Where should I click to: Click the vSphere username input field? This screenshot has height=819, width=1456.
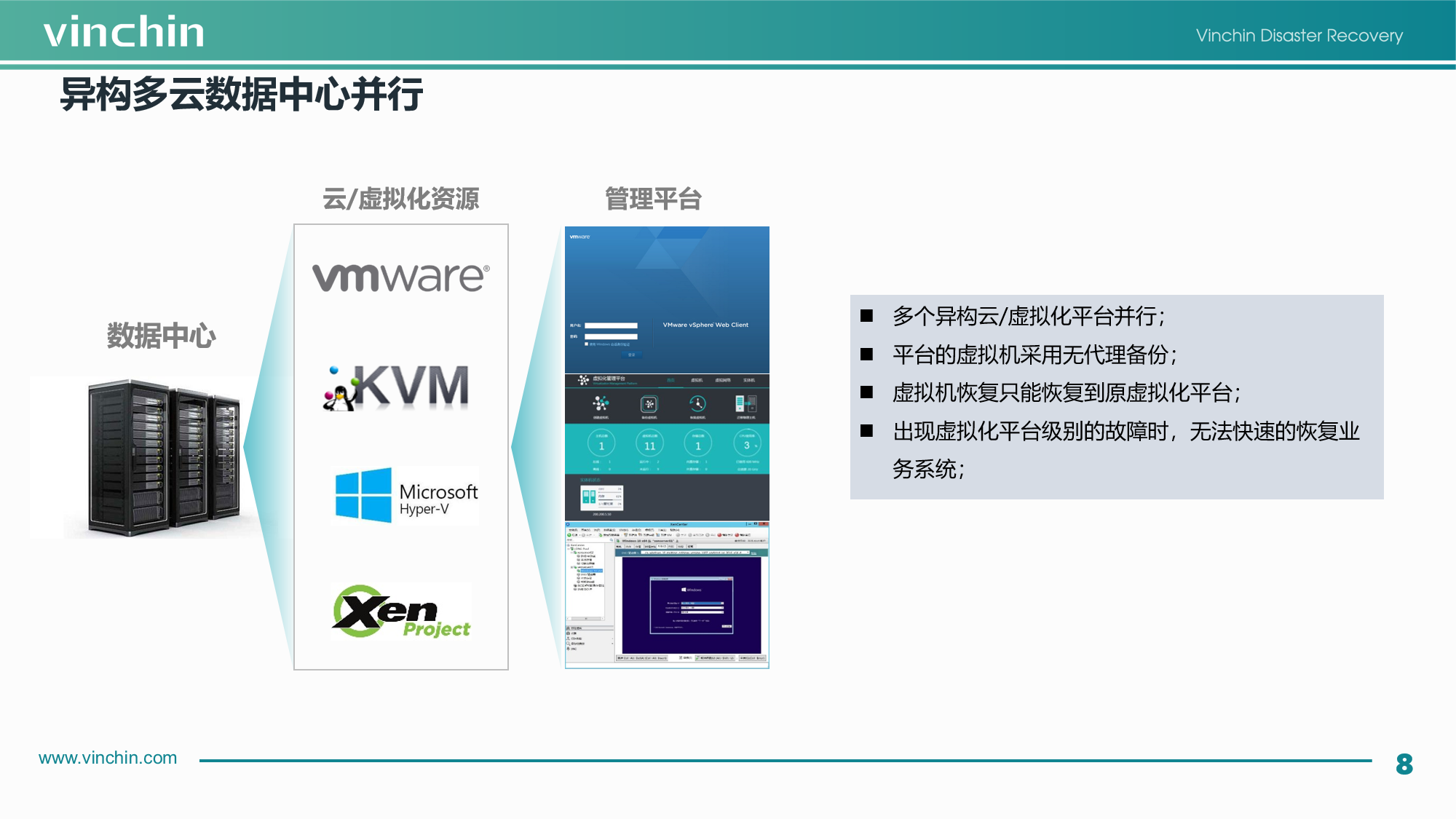click(611, 325)
